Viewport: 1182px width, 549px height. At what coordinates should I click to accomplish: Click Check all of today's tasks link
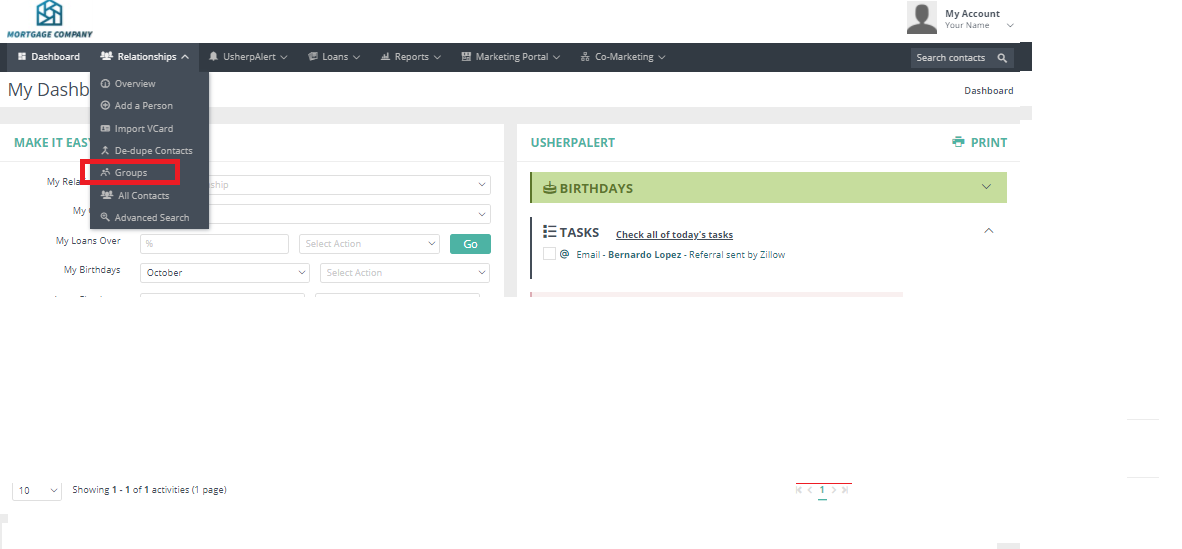674,235
